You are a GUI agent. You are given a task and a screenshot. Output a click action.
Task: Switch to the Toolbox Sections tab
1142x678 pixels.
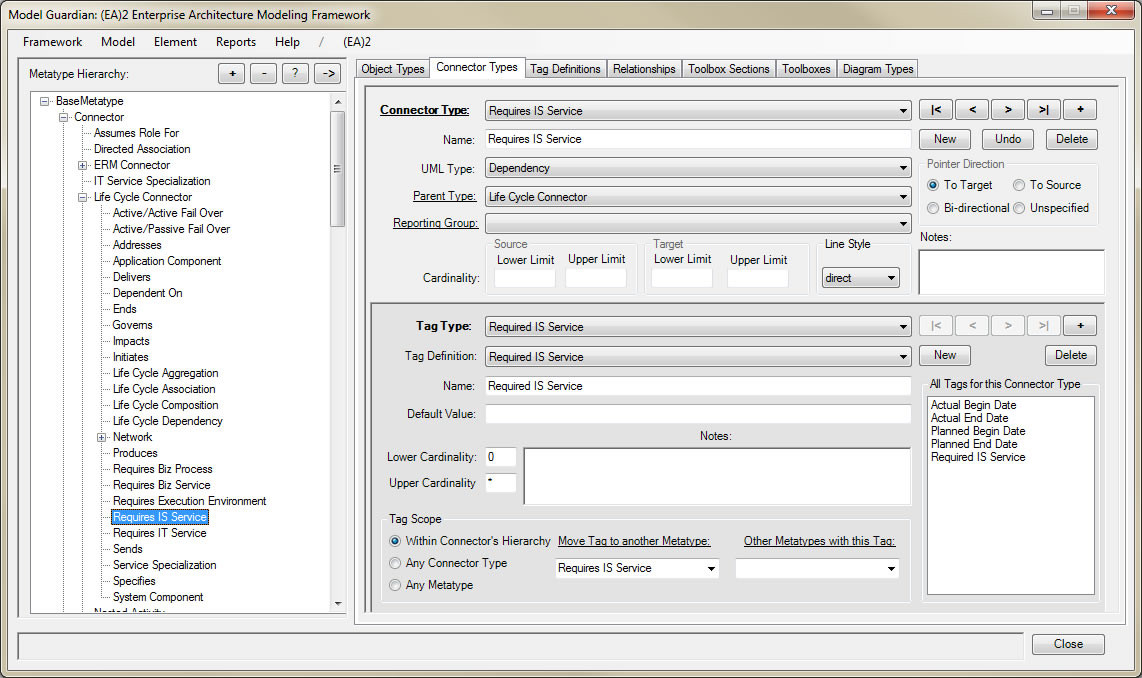point(728,69)
